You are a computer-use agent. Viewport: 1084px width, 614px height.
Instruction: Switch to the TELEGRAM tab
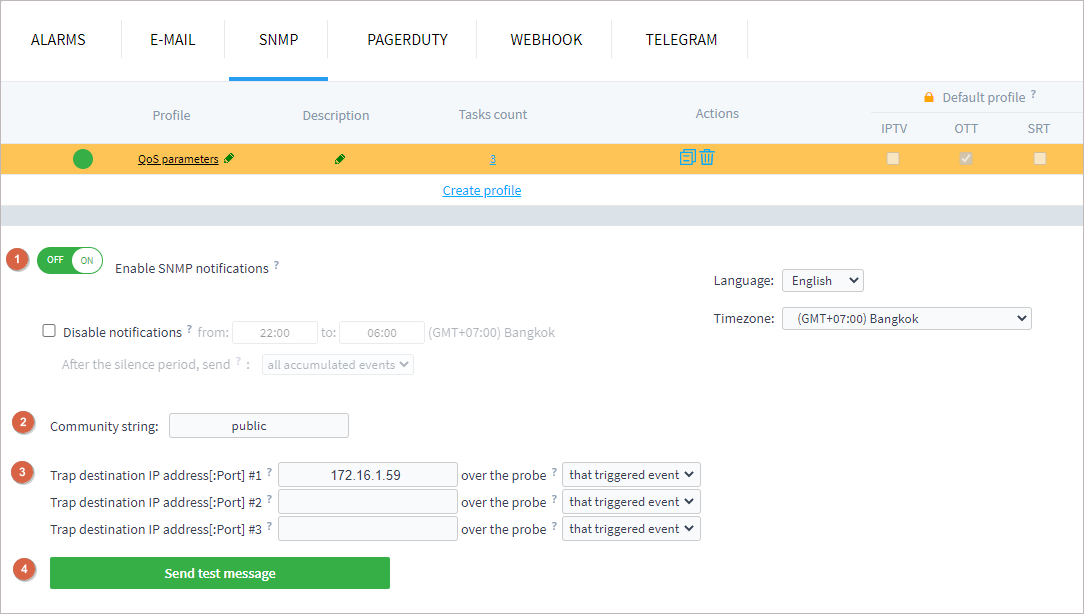[x=681, y=40]
